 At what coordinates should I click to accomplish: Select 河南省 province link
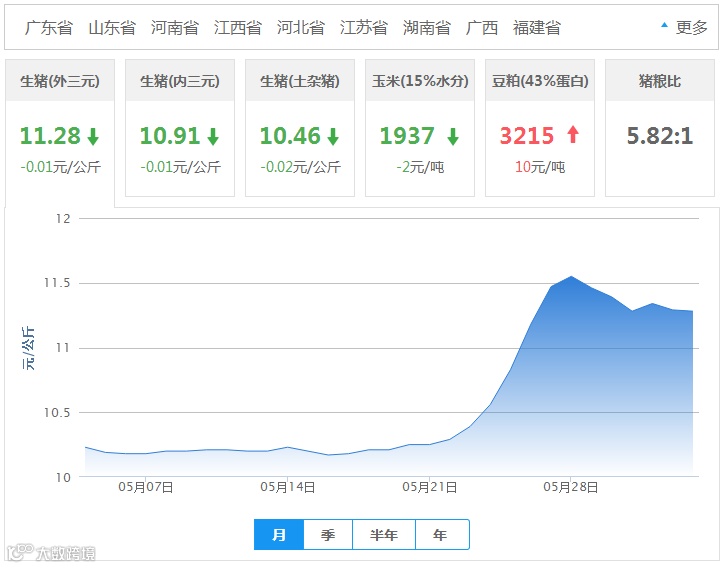(175, 28)
